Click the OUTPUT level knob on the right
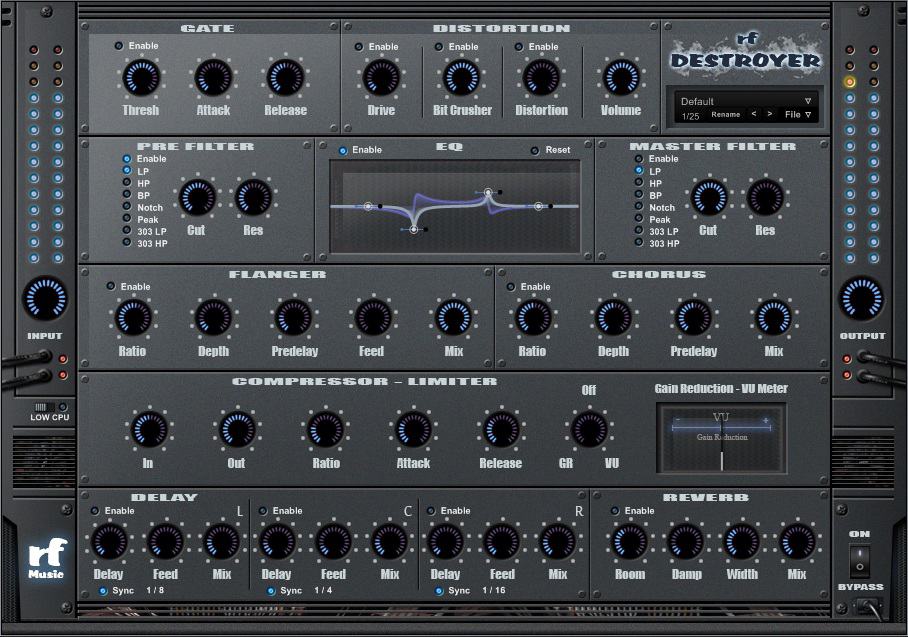The image size is (908, 637). tap(862, 298)
